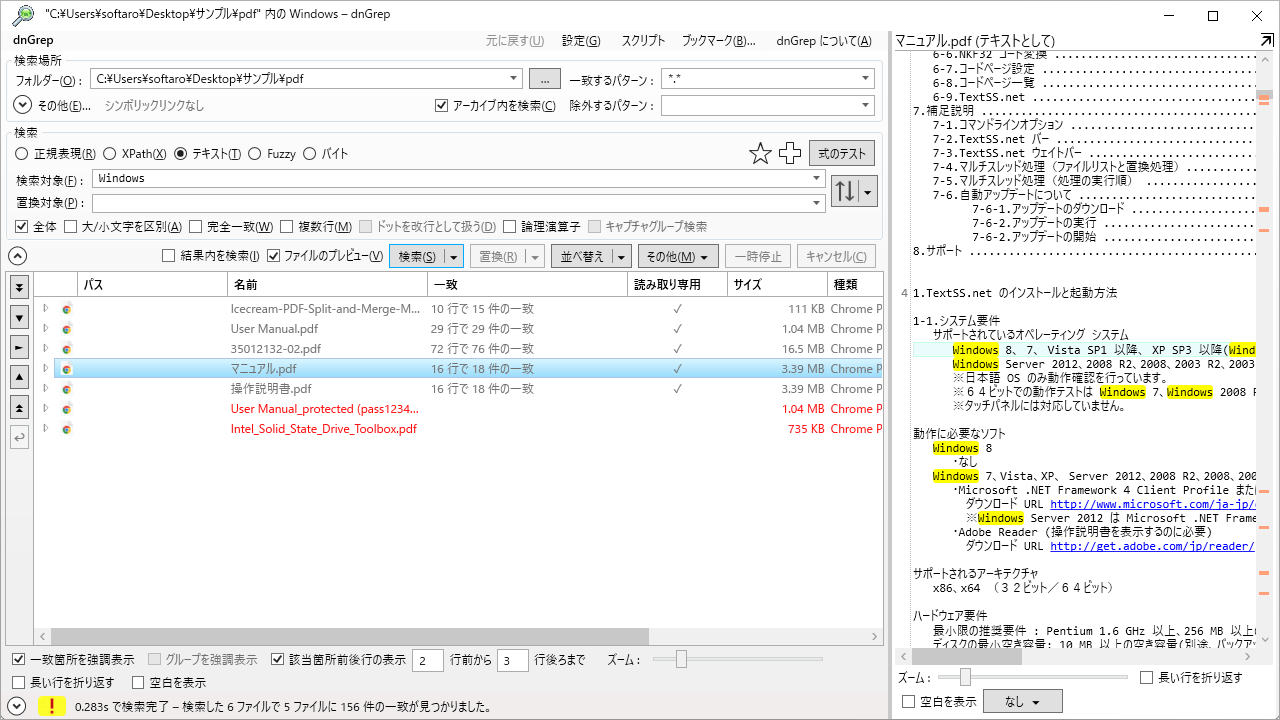Click the 式のテスト button

pos(842,153)
